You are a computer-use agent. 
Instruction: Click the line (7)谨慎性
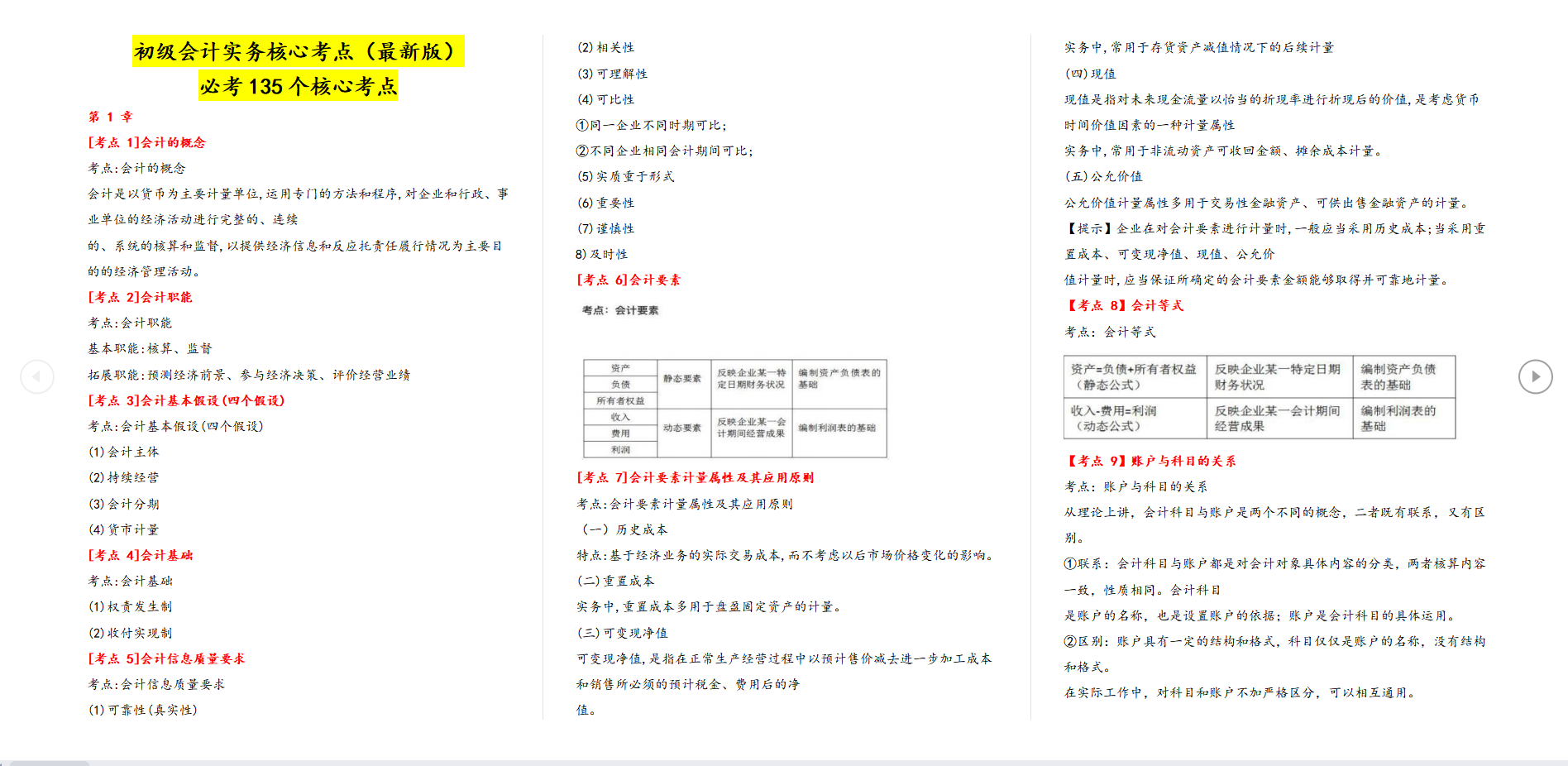(605, 228)
